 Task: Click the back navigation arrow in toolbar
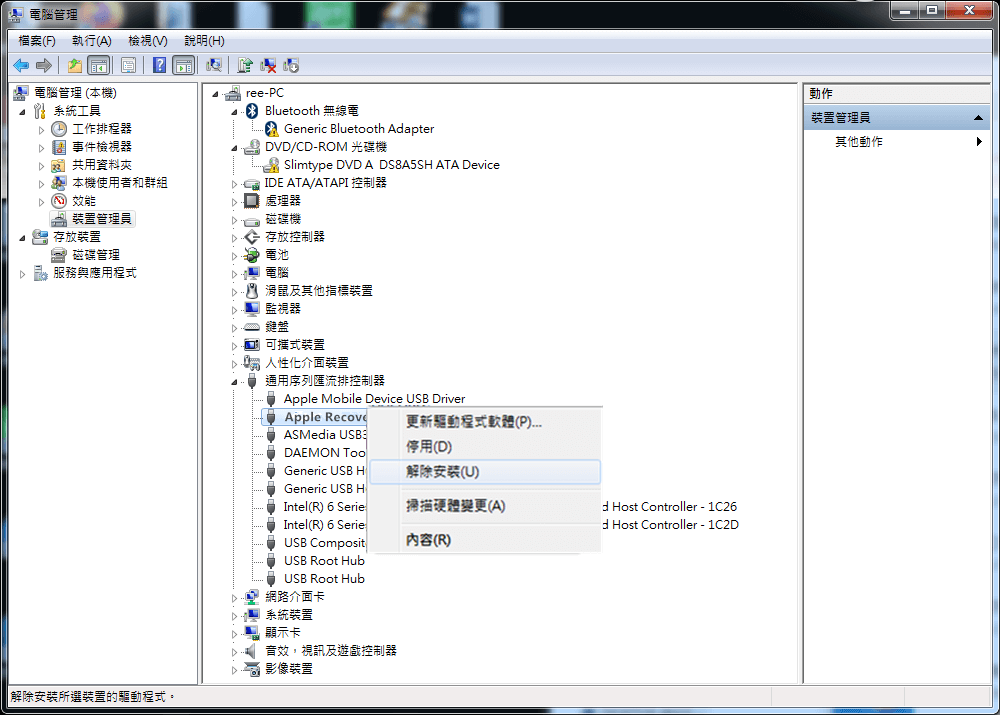21,65
